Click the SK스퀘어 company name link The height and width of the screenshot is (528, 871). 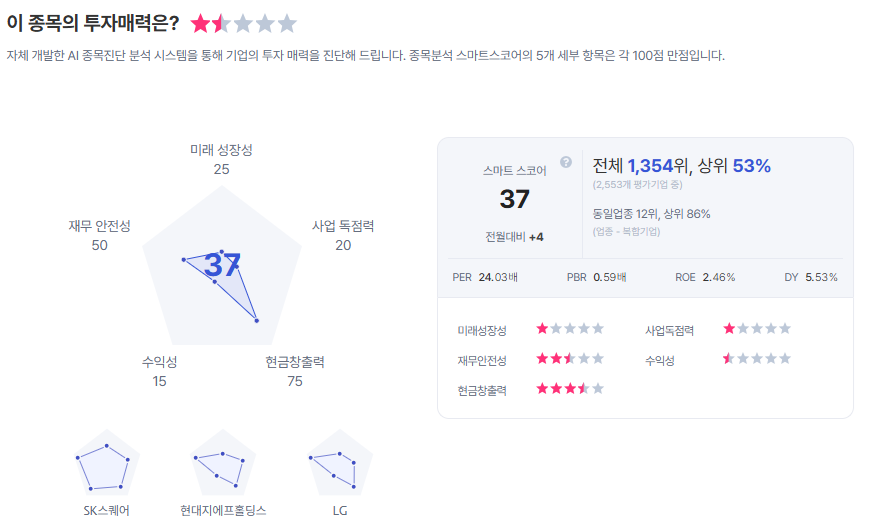pyautogui.click(x=106, y=511)
